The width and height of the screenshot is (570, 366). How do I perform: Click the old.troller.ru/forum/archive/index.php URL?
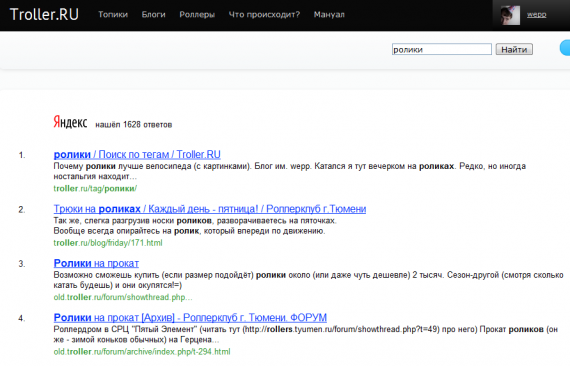point(142,352)
